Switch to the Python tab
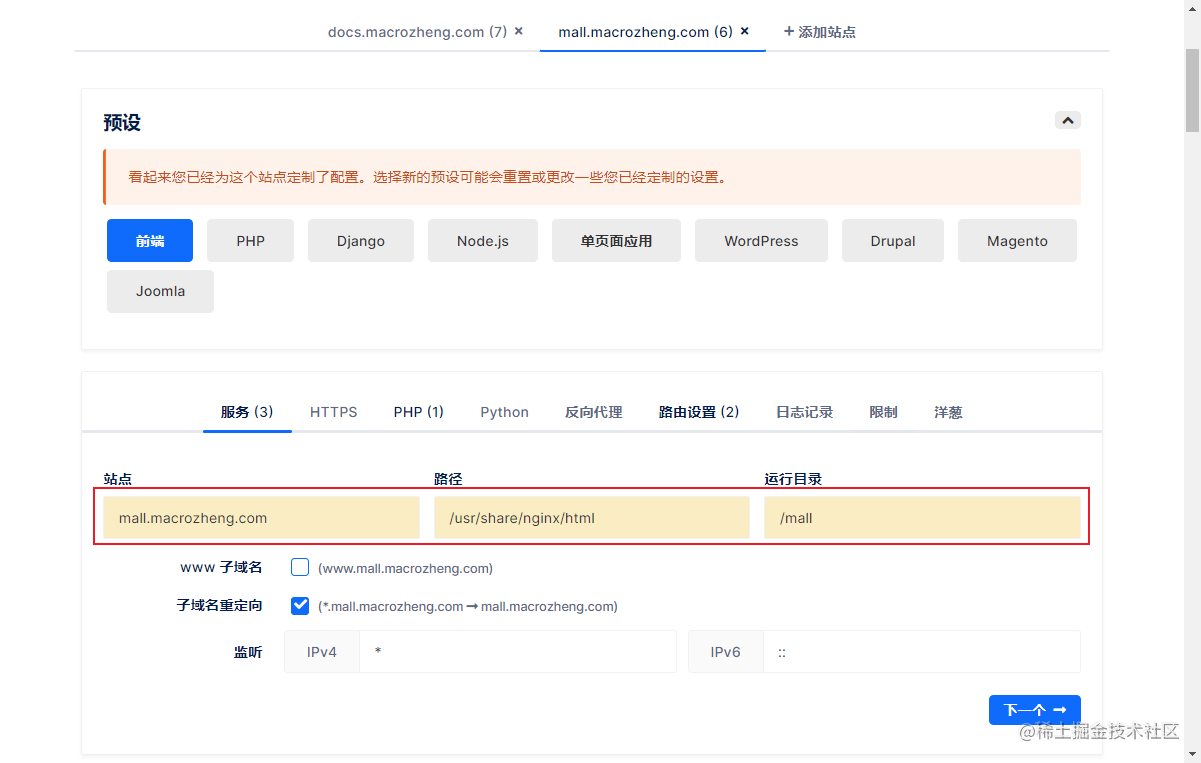1201x763 pixels. (x=504, y=412)
